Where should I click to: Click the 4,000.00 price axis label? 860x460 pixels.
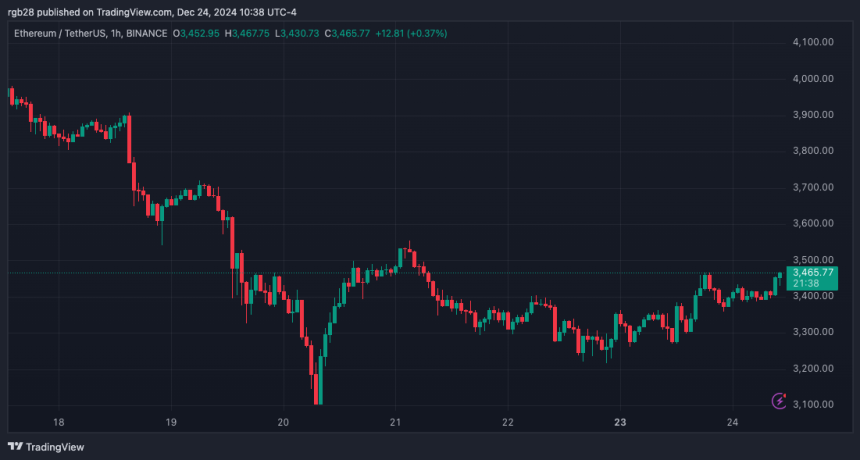click(x=814, y=78)
